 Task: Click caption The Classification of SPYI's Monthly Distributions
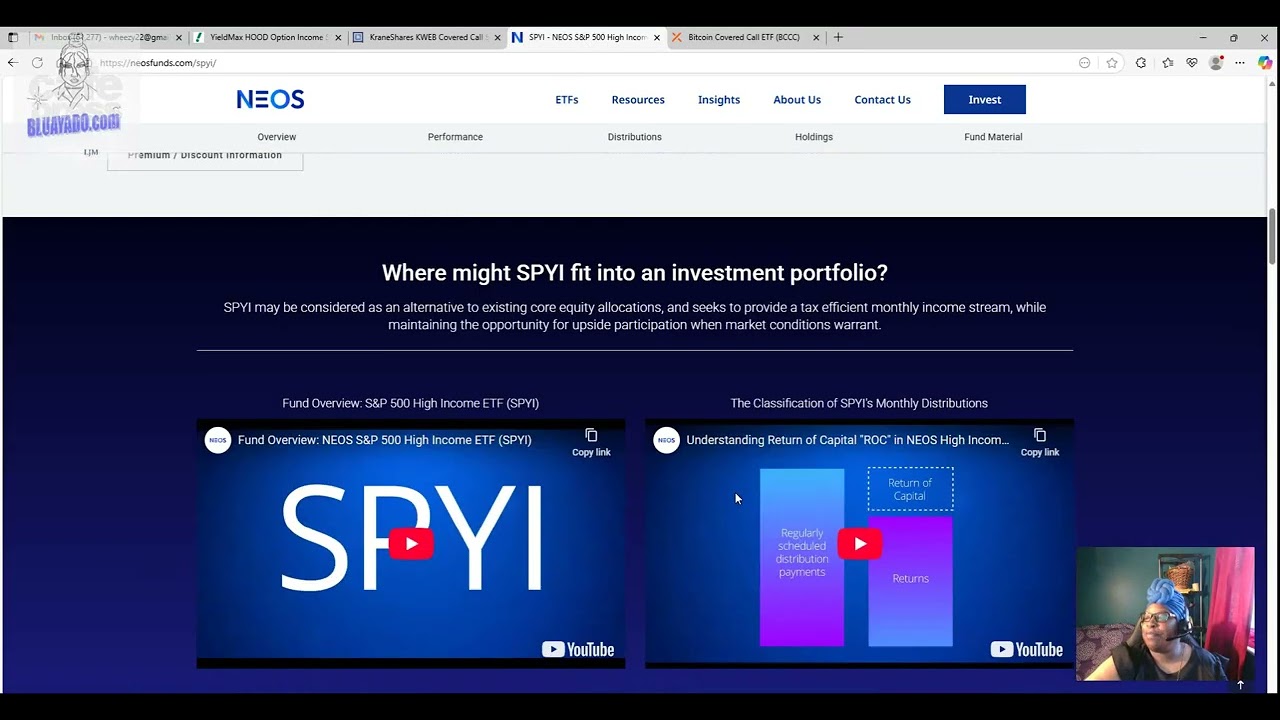(x=859, y=403)
